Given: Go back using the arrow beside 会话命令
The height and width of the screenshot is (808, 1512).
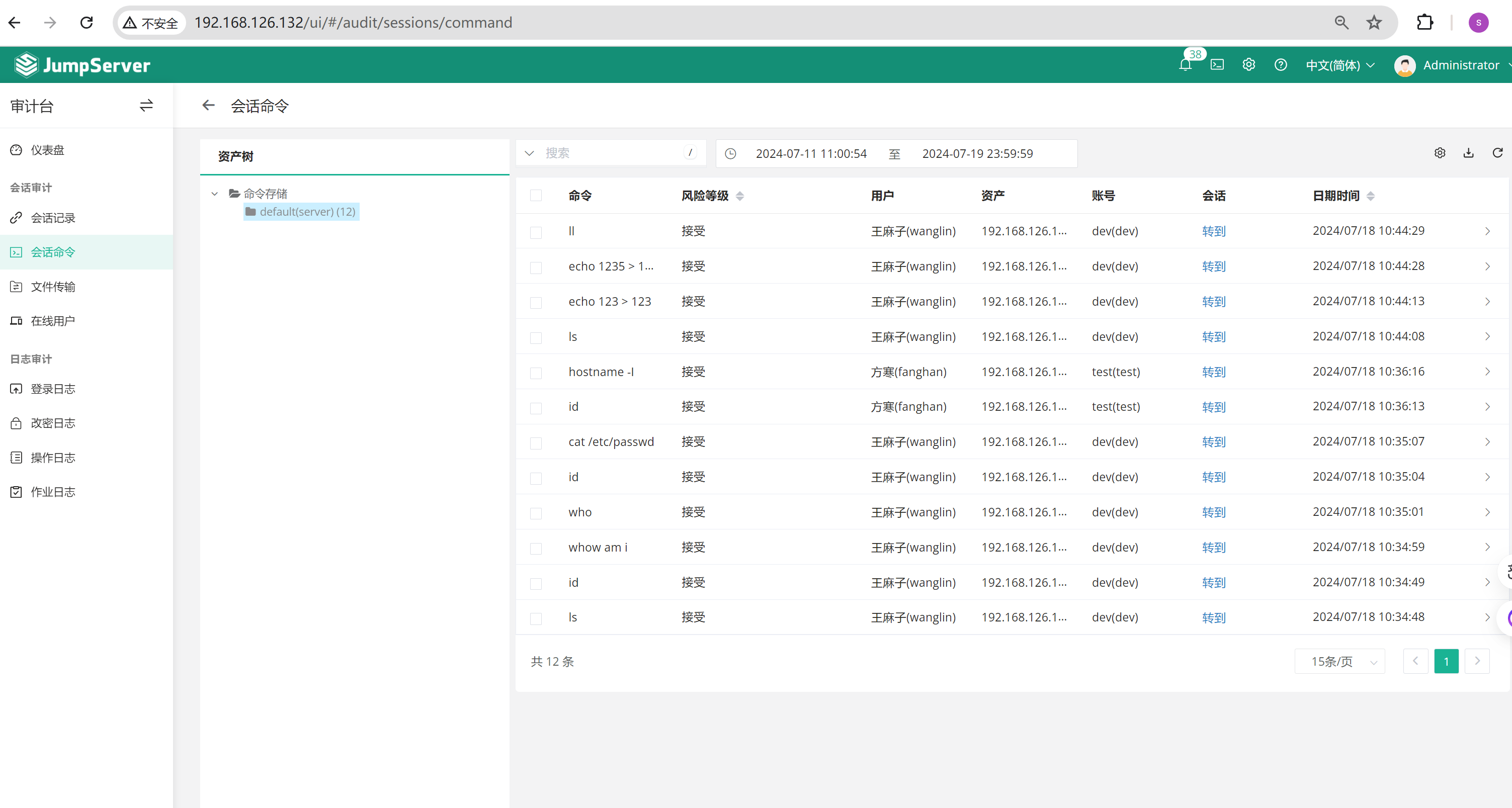Looking at the screenshot, I should [x=208, y=106].
